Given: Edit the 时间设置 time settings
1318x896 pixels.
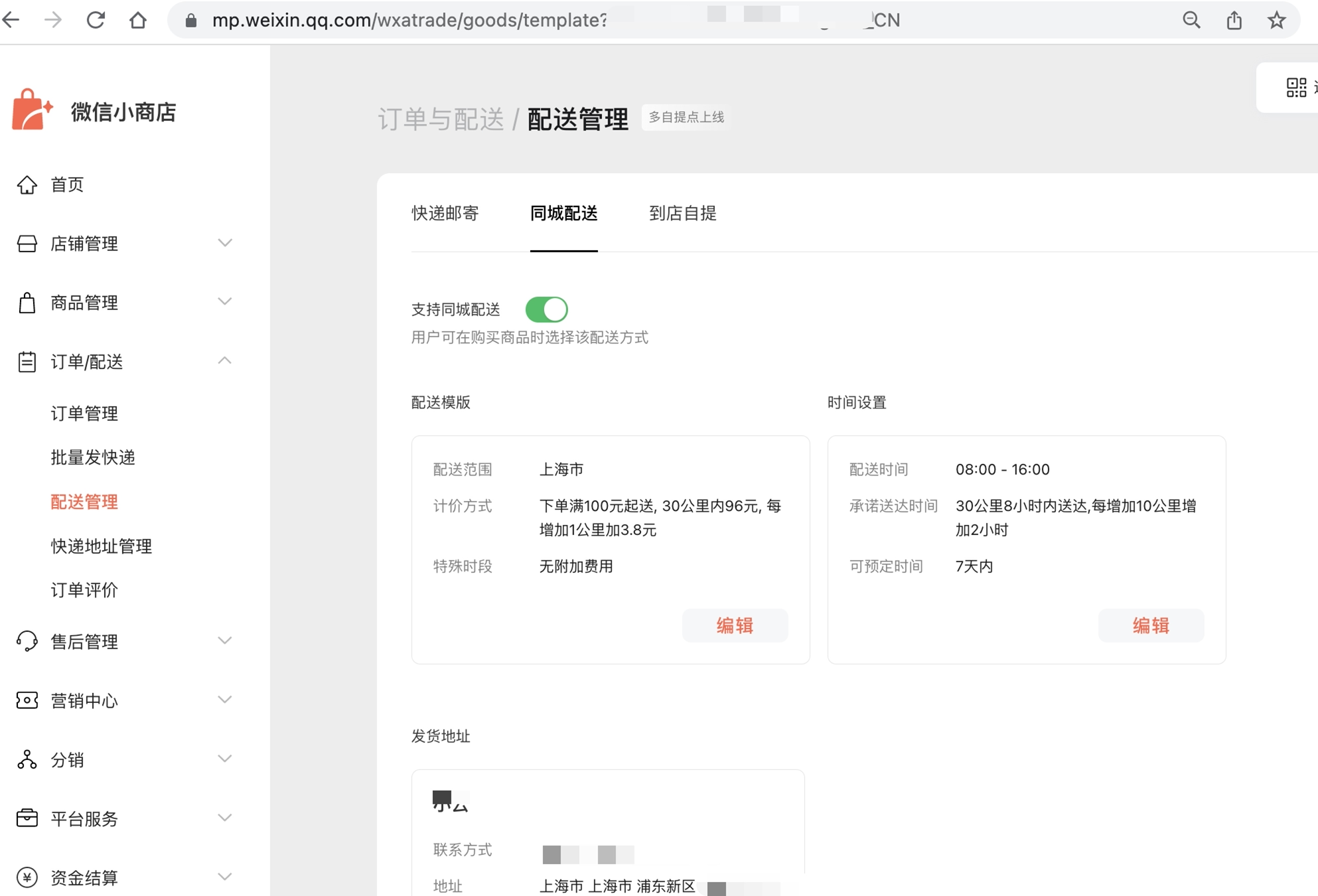Looking at the screenshot, I should click(1150, 625).
